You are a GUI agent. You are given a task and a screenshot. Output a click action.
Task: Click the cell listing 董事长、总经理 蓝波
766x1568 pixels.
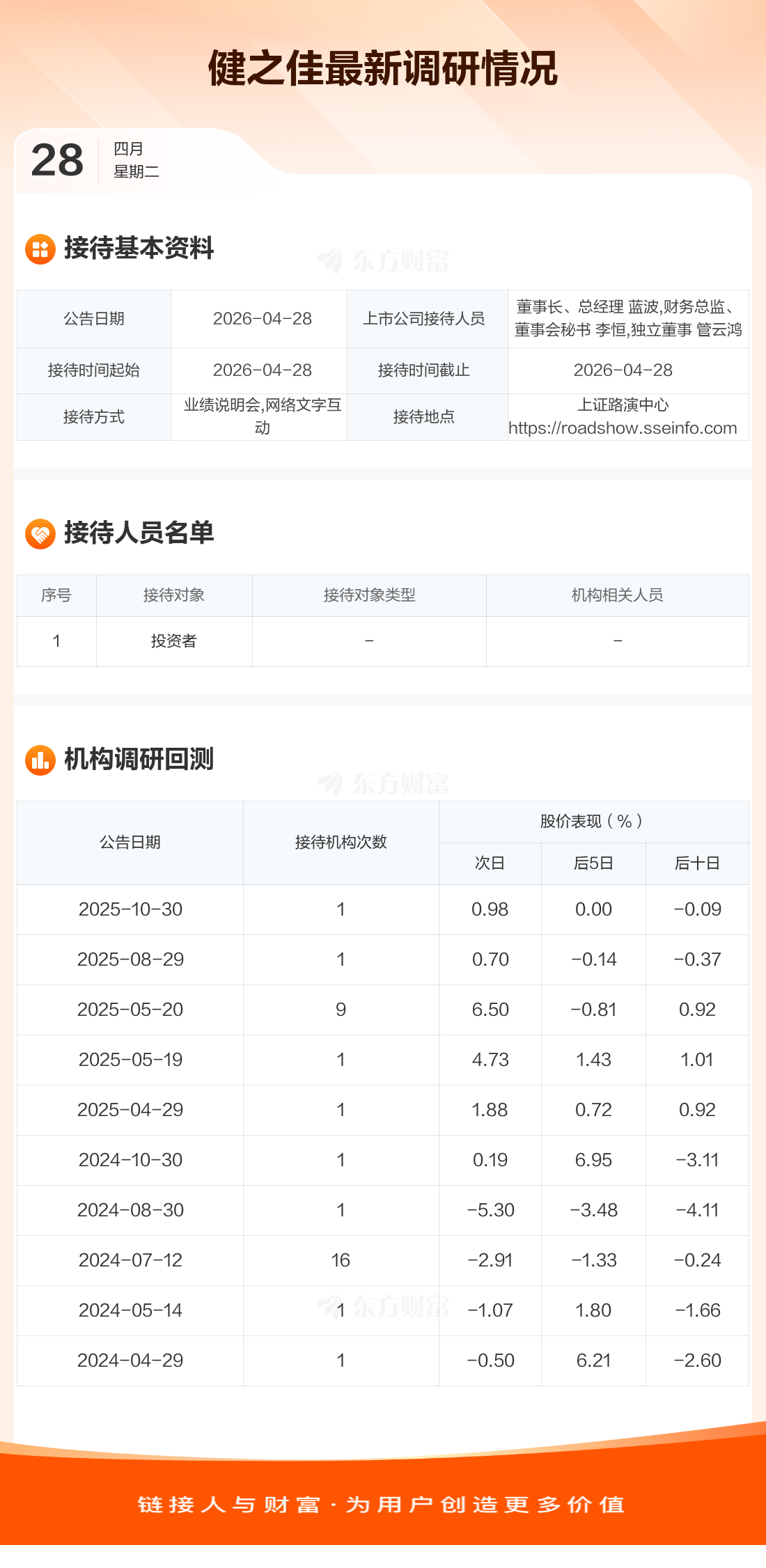[628, 319]
